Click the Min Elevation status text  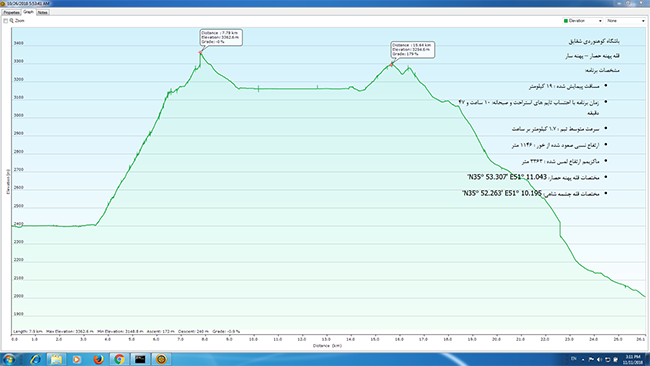pyautogui.click(x=120, y=332)
